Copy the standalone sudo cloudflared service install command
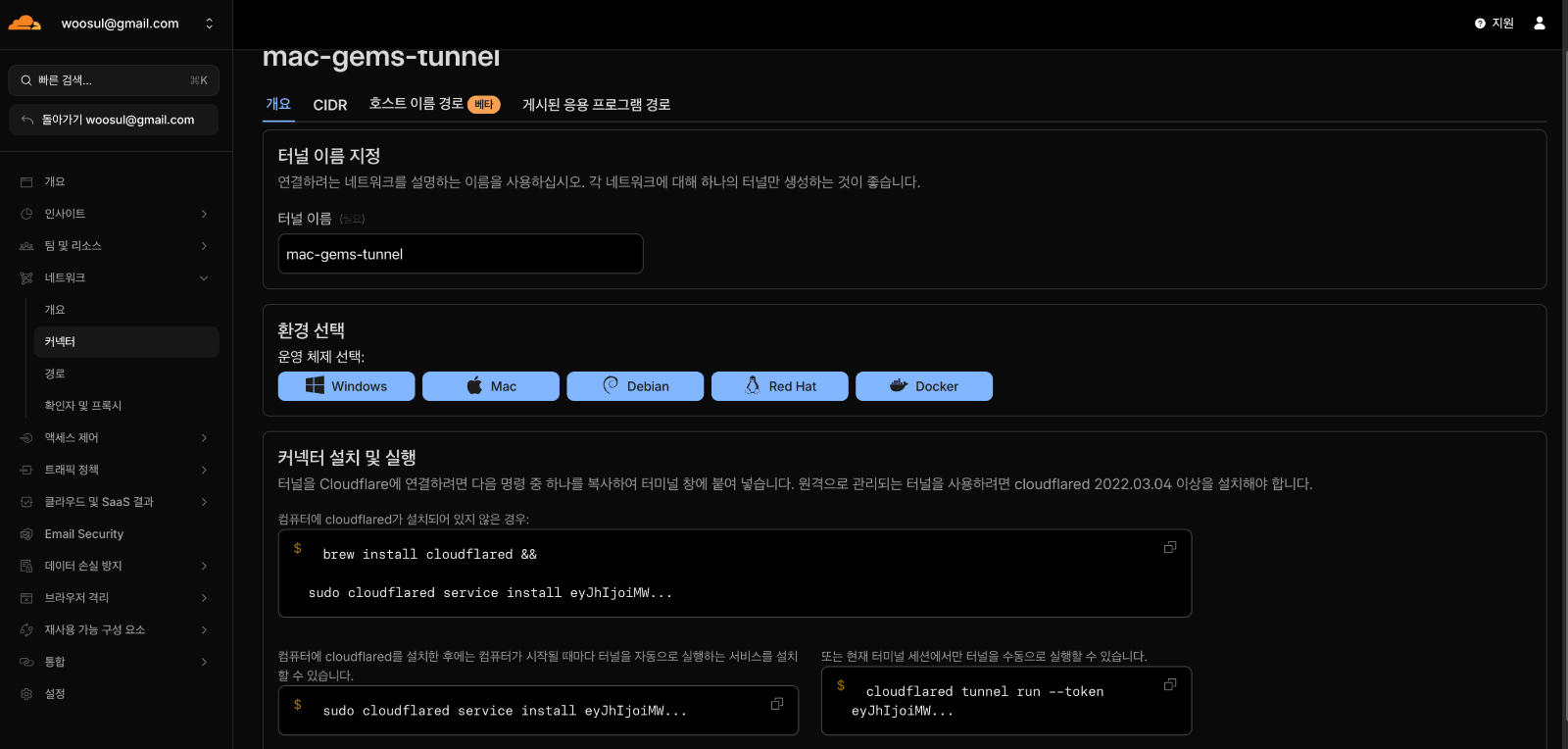 777,704
